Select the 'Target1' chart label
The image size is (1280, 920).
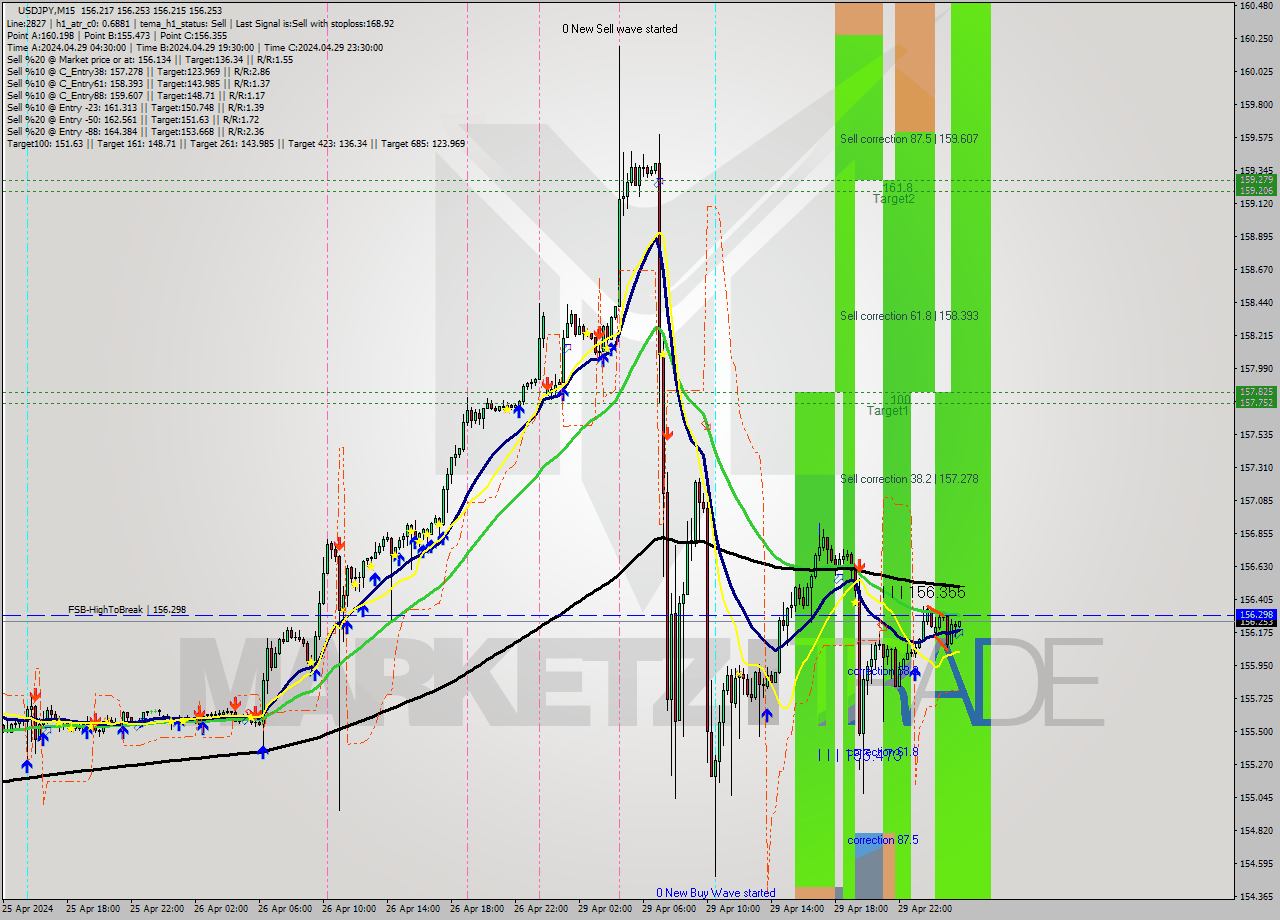[x=888, y=411]
